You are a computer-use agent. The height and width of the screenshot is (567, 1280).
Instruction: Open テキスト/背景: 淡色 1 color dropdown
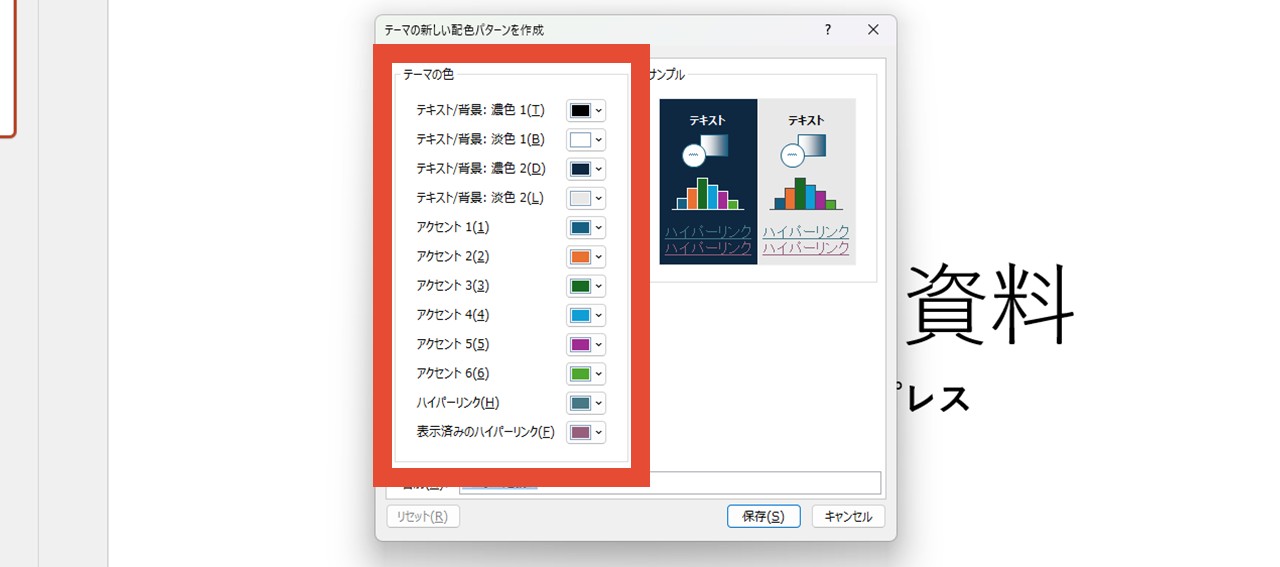(x=586, y=140)
